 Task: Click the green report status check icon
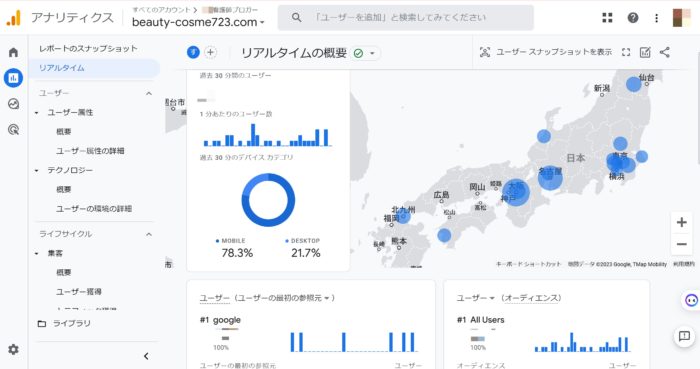tap(358, 54)
